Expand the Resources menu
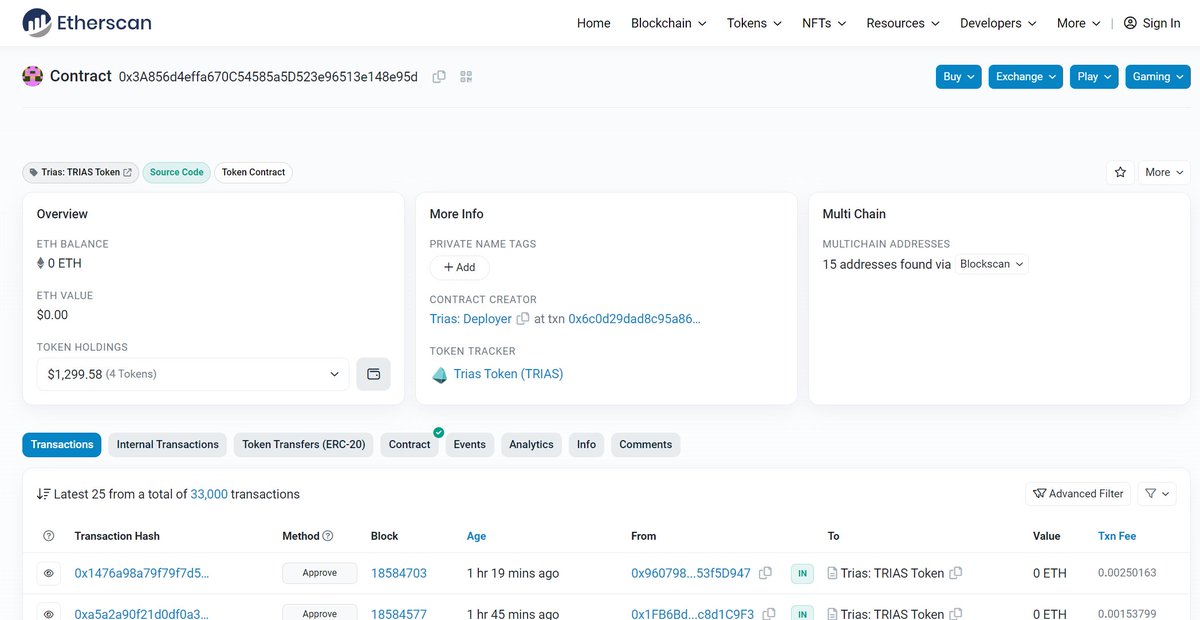 coord(903,23)
